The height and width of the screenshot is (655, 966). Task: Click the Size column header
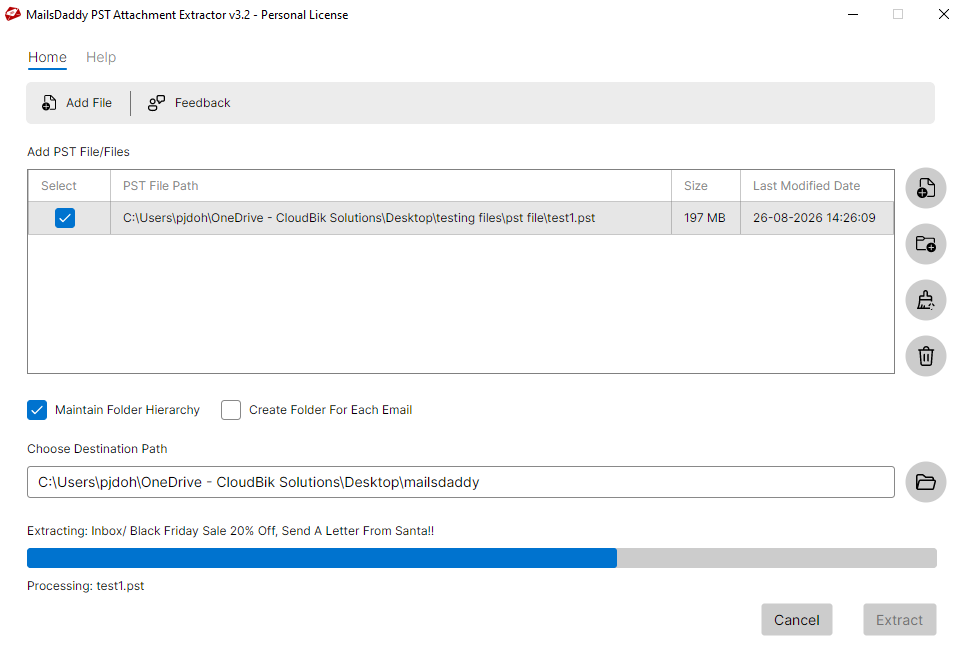coord(705,185)
